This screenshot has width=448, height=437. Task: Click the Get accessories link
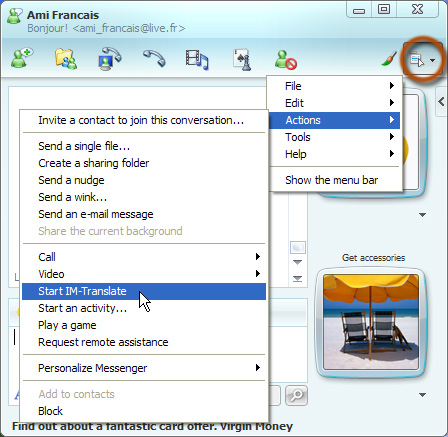coord(373,258)
